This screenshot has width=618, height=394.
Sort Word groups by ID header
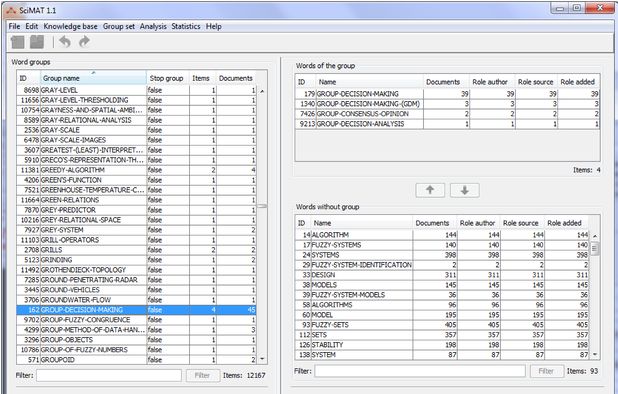[x=29, y=78]
